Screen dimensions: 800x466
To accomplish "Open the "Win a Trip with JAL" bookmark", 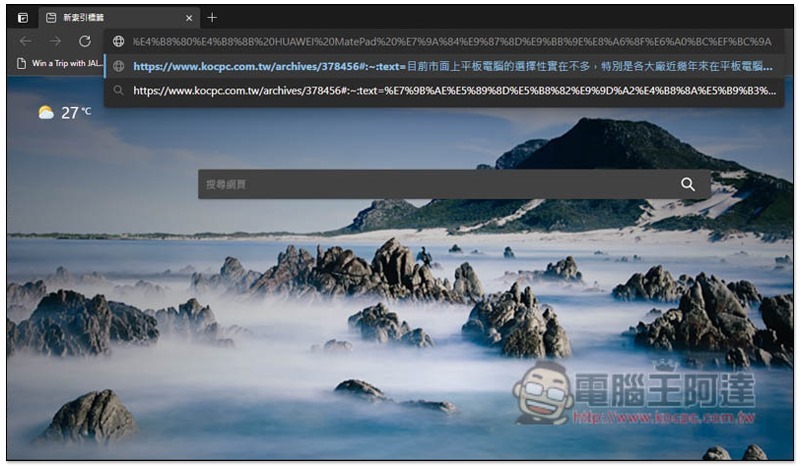I will pos(60,63).
